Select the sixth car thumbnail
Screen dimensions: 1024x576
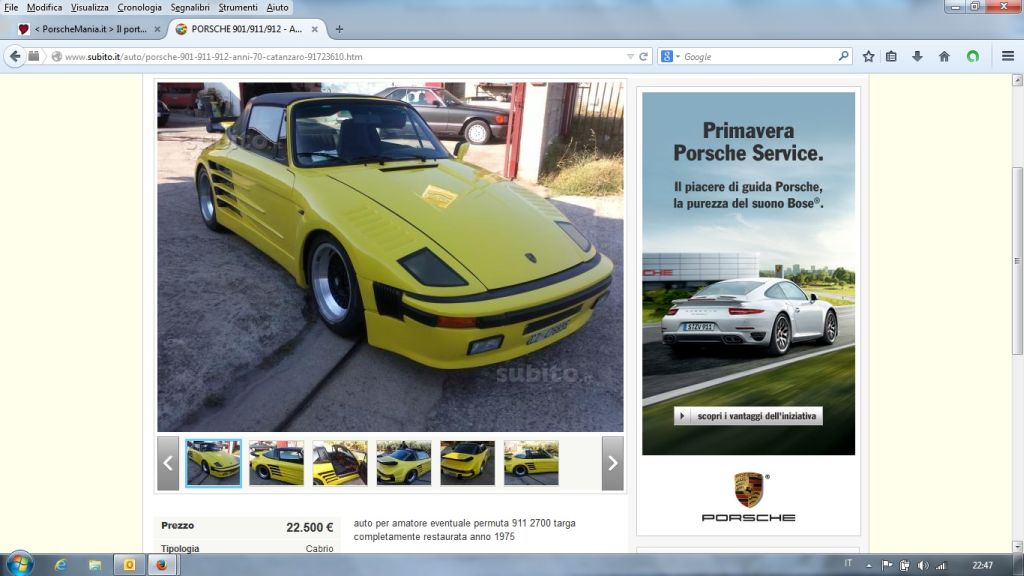point(531,463)
